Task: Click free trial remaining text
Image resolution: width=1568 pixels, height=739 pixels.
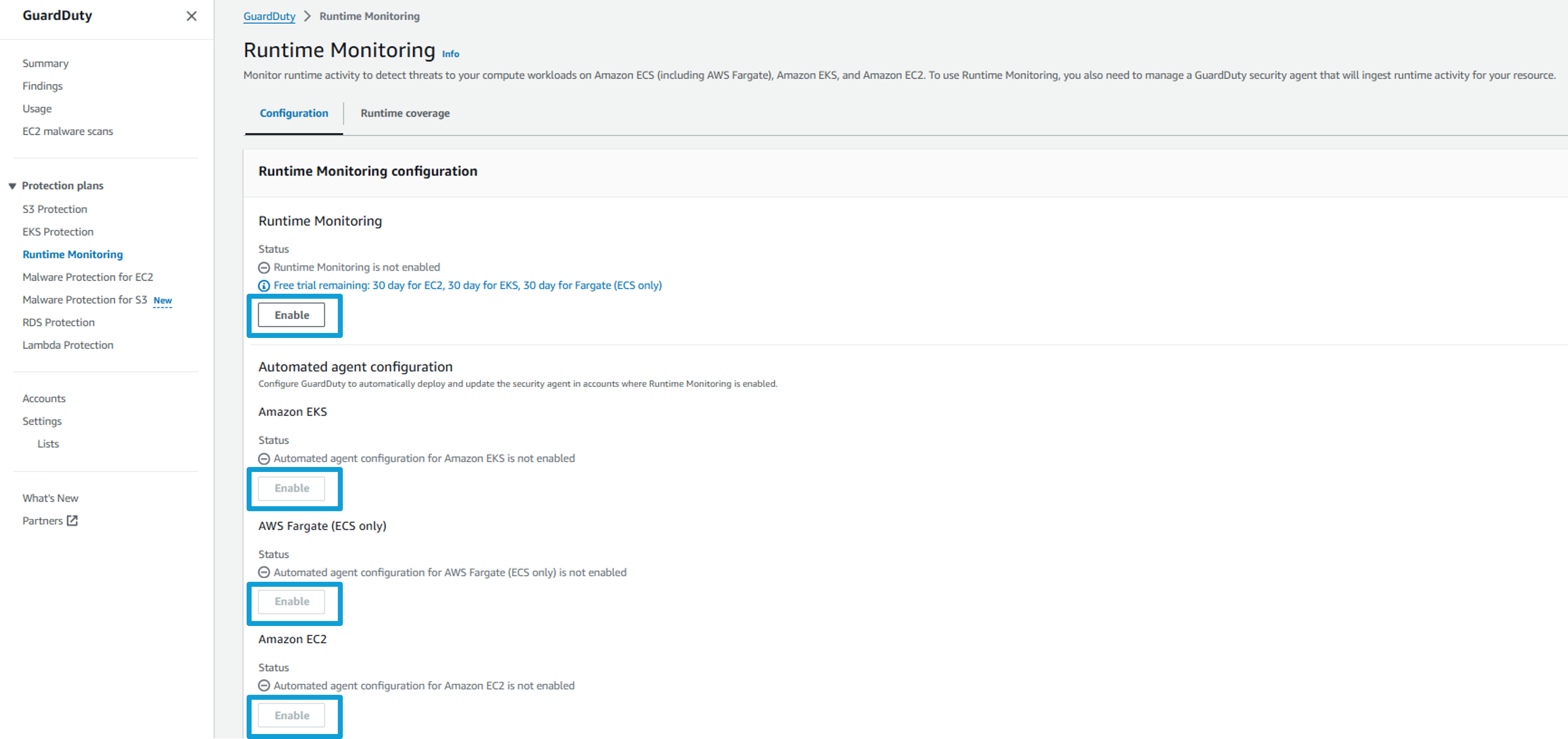Action: [468, 285]
